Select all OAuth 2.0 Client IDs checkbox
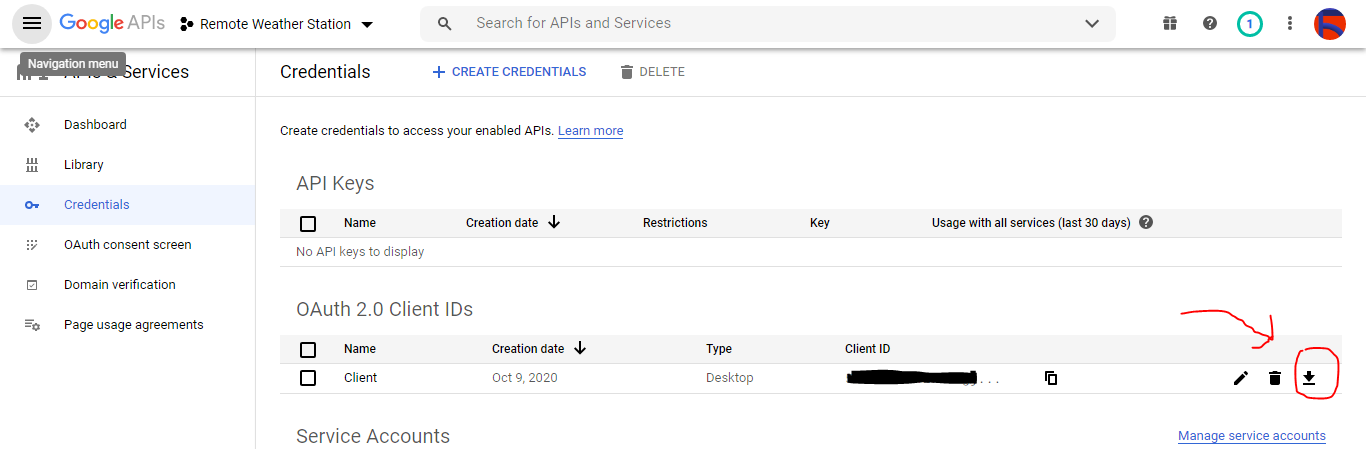 click(308, 349)
